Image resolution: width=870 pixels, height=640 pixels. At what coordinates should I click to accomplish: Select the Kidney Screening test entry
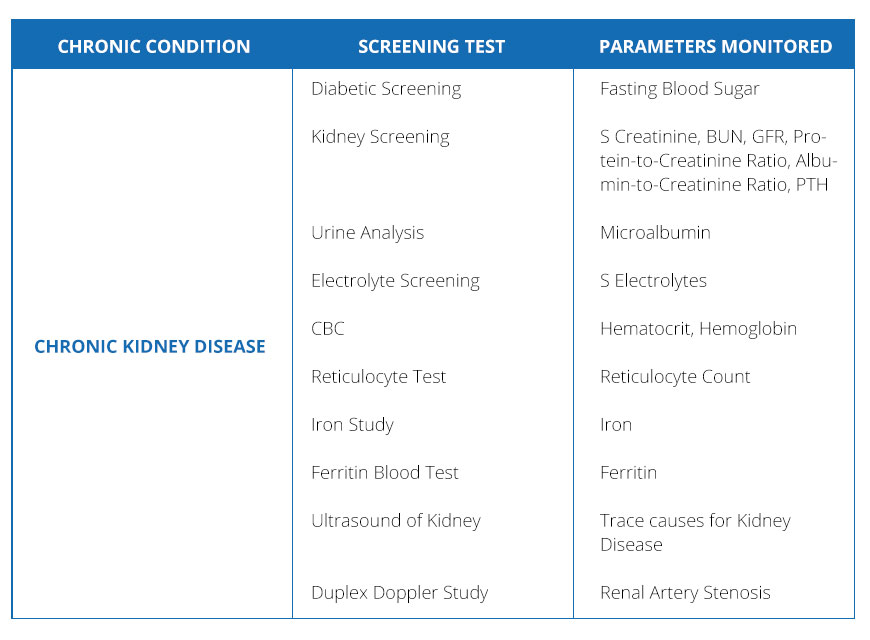380,136
